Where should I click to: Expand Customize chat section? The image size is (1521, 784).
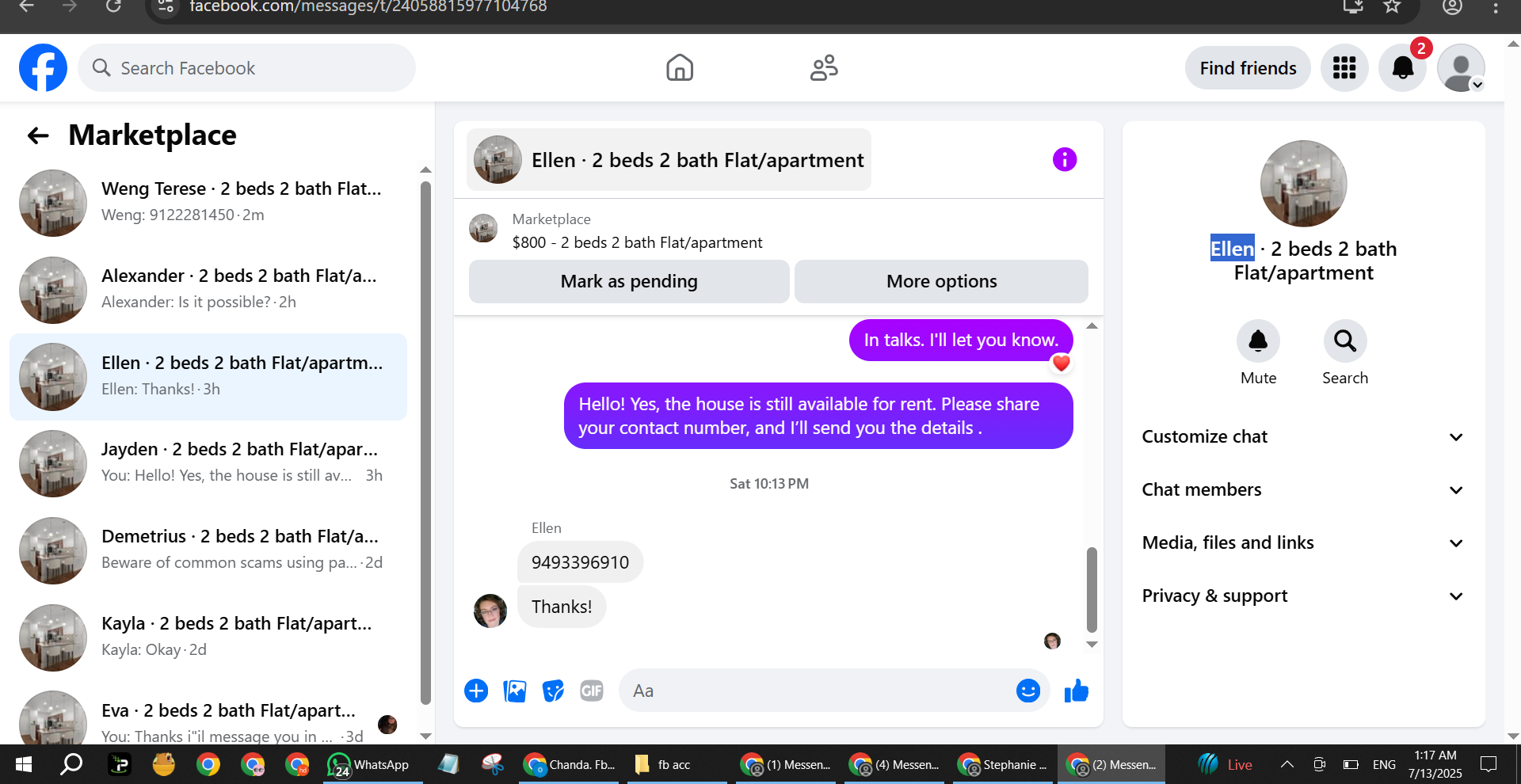[x=1302, y=437]
